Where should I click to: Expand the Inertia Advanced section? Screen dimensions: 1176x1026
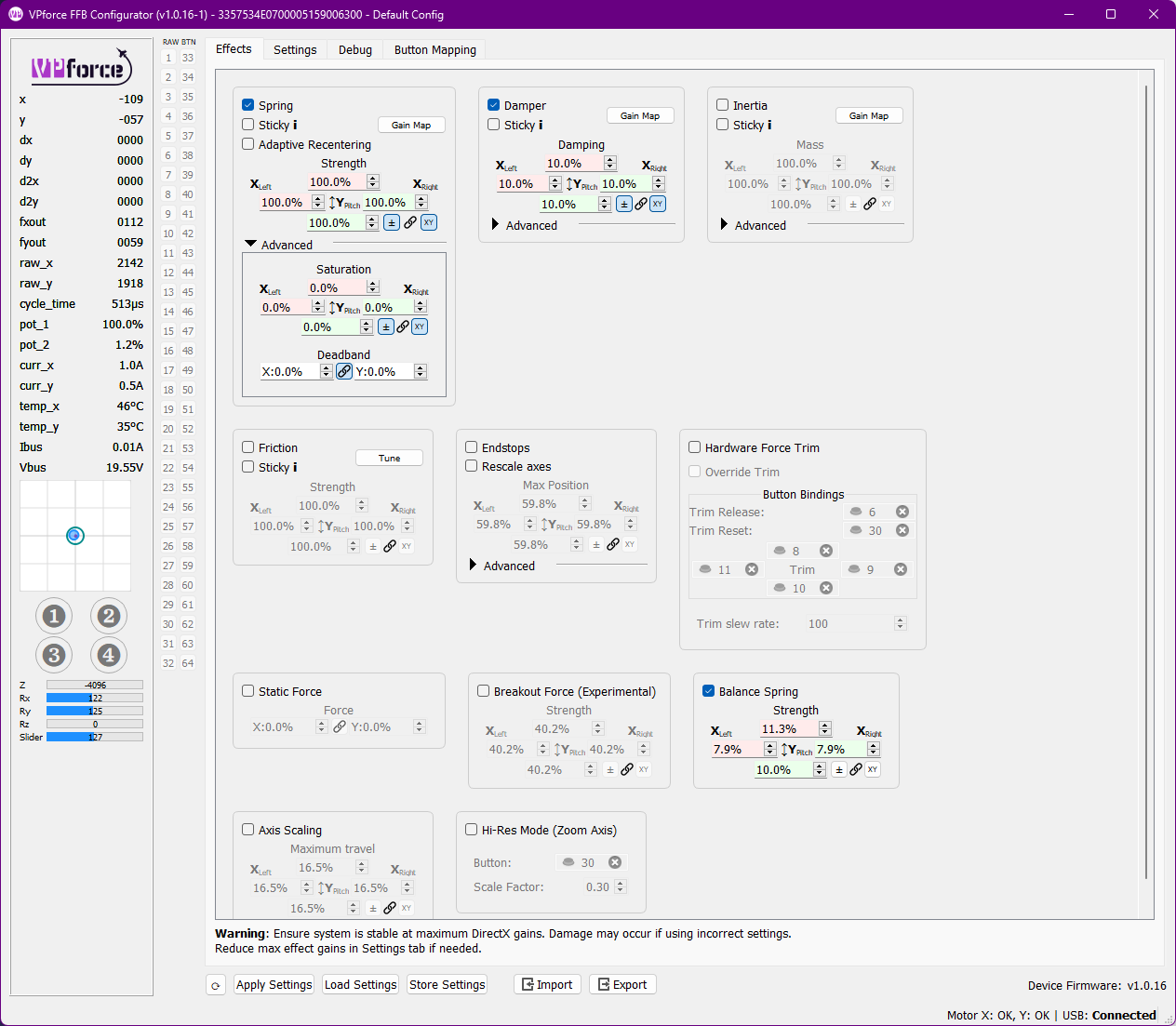(725, 224)
